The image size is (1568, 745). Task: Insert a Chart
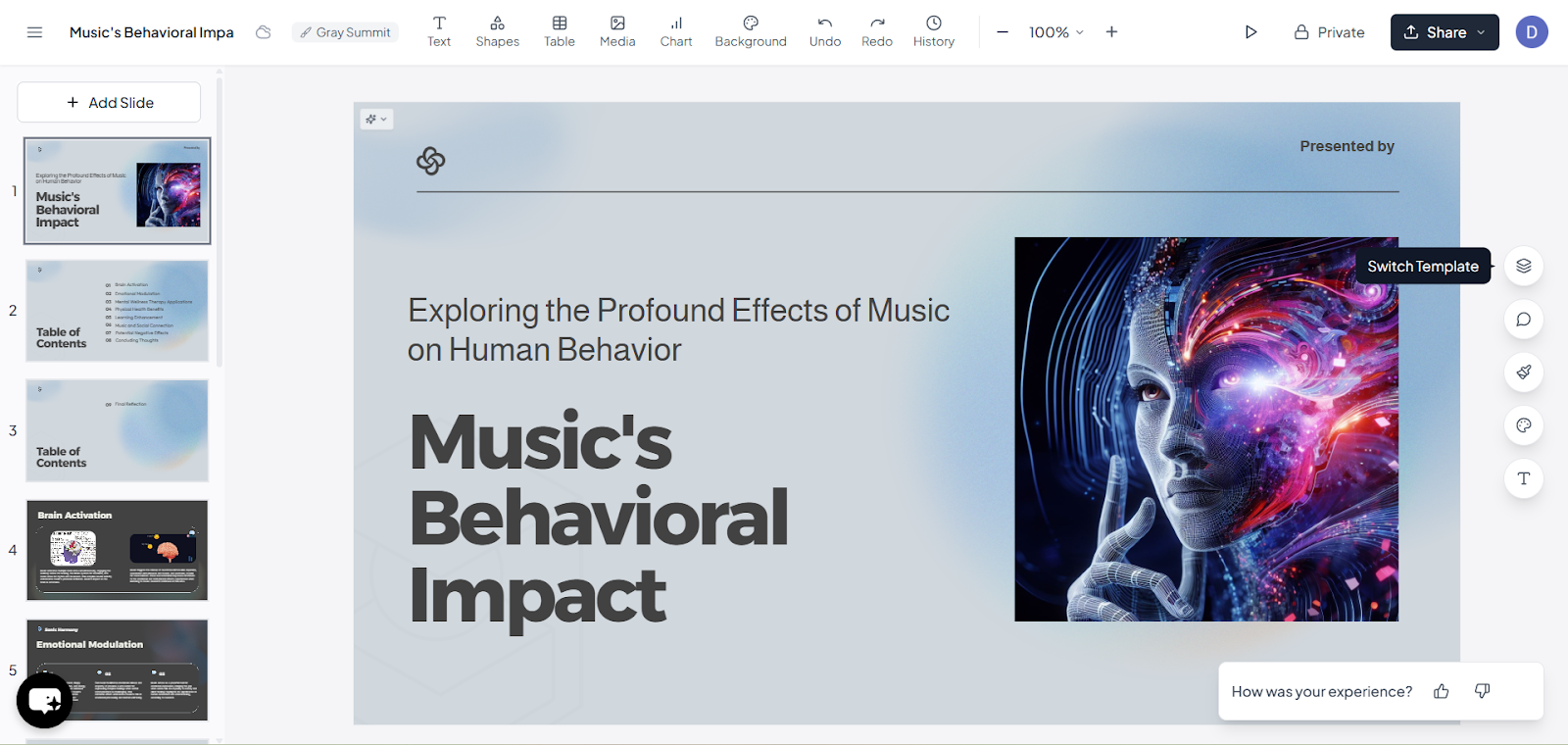[x=676, y=31]
